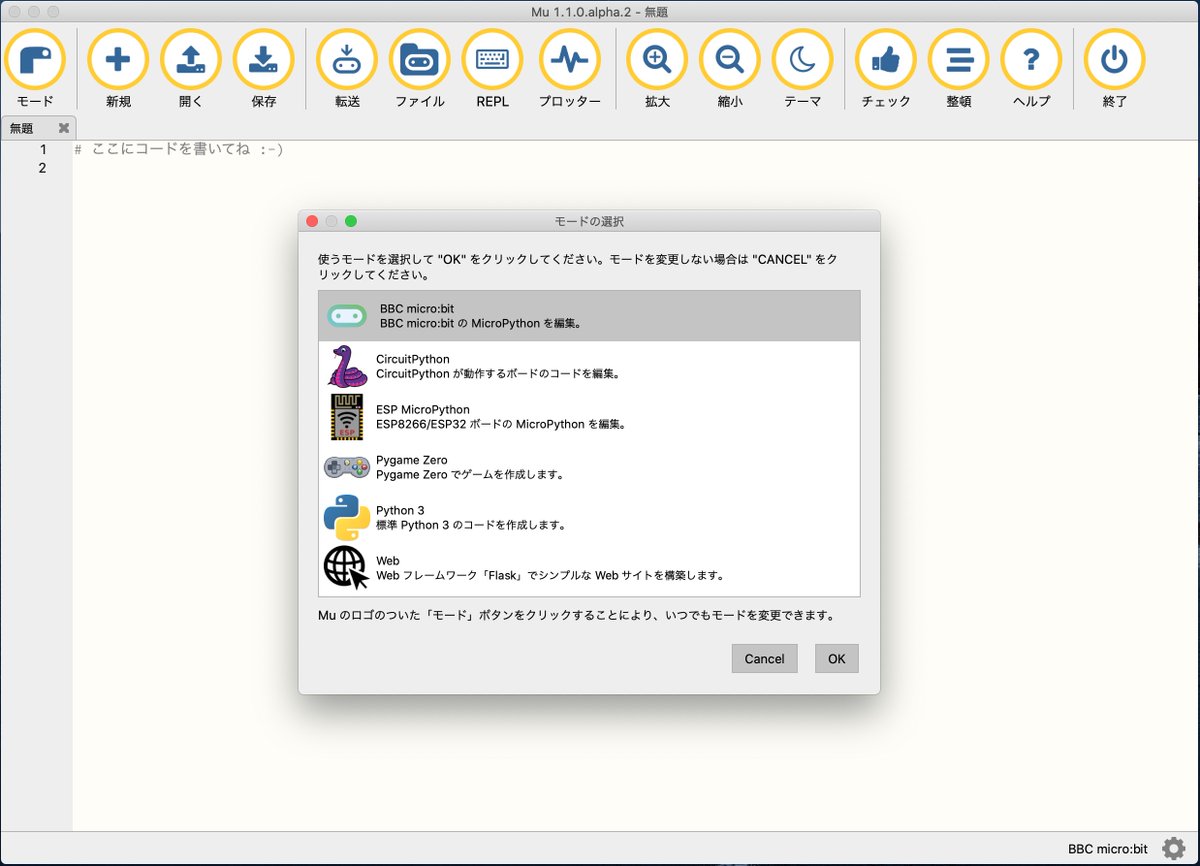Screen dimensions: 1200x866
Task: Quit Mu with 終了 power icon
Action: point(1114,60)
